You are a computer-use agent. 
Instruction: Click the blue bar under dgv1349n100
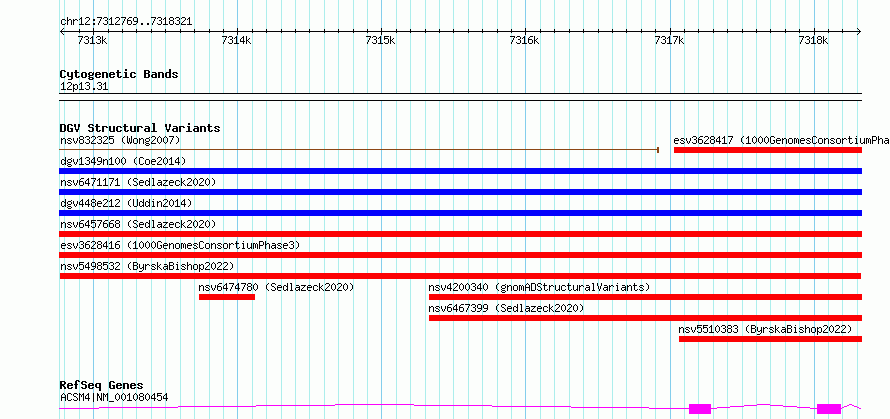461,171
